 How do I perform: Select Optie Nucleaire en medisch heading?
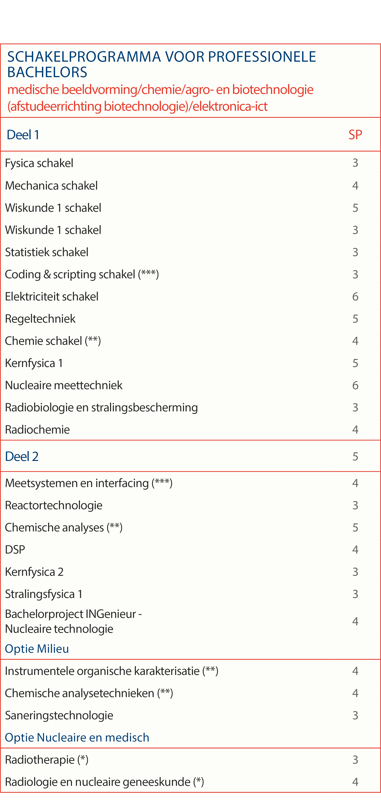pyautogui.click(x=77, y=737)
